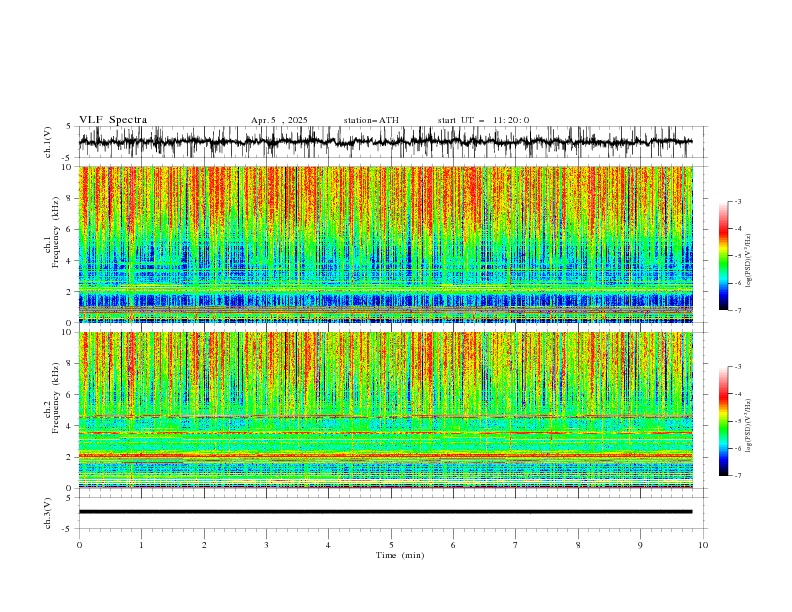Click the ch.2 spectrogram color bar
The width and height of the screenshot is (792, 612).
pos(723,421)
